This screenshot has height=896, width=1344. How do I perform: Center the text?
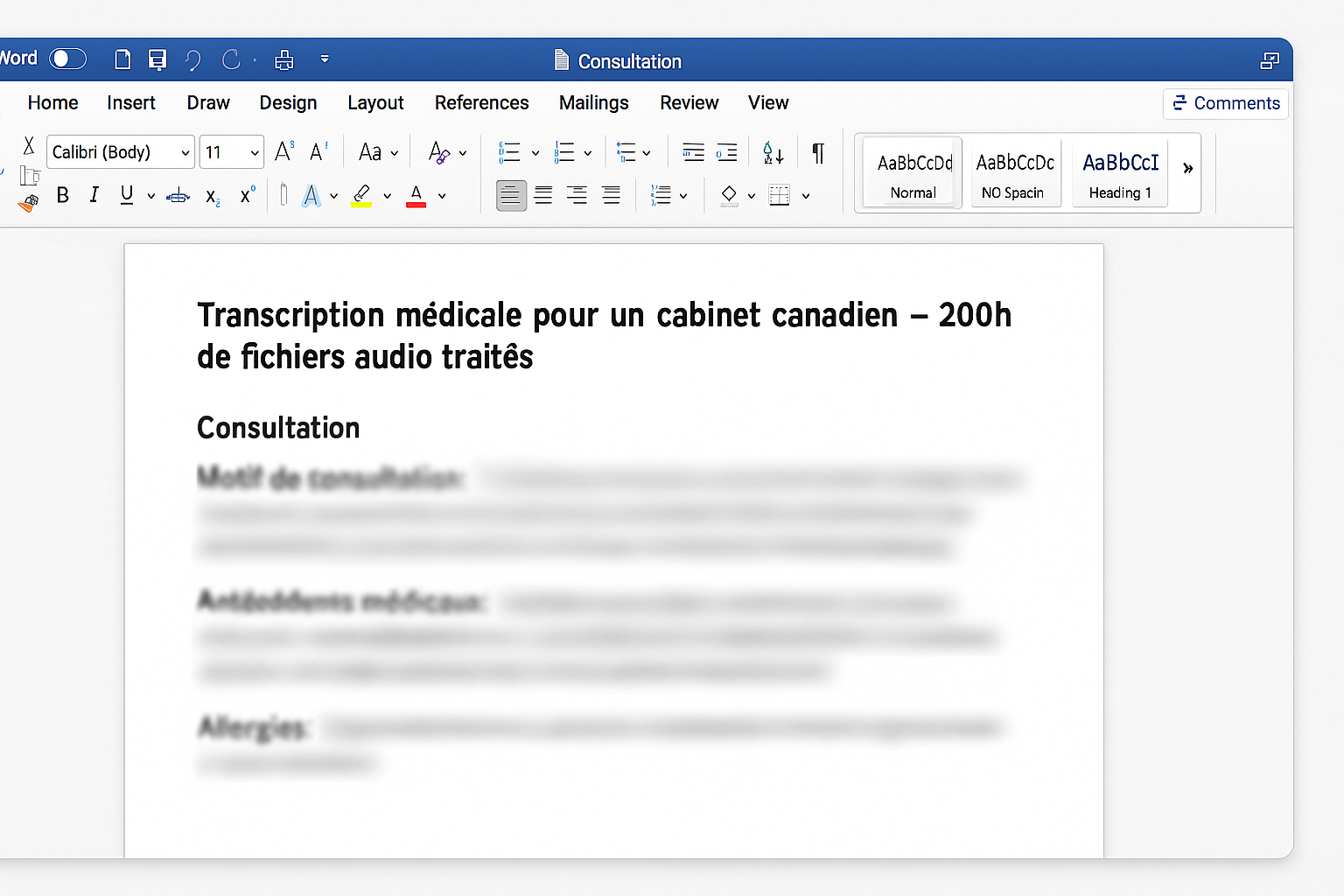click(543, 195)
